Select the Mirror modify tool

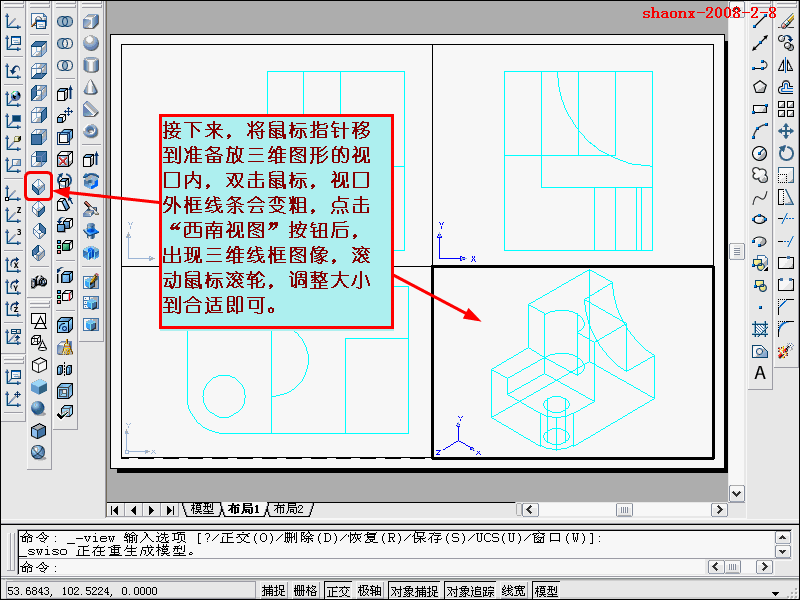point(786,65)
